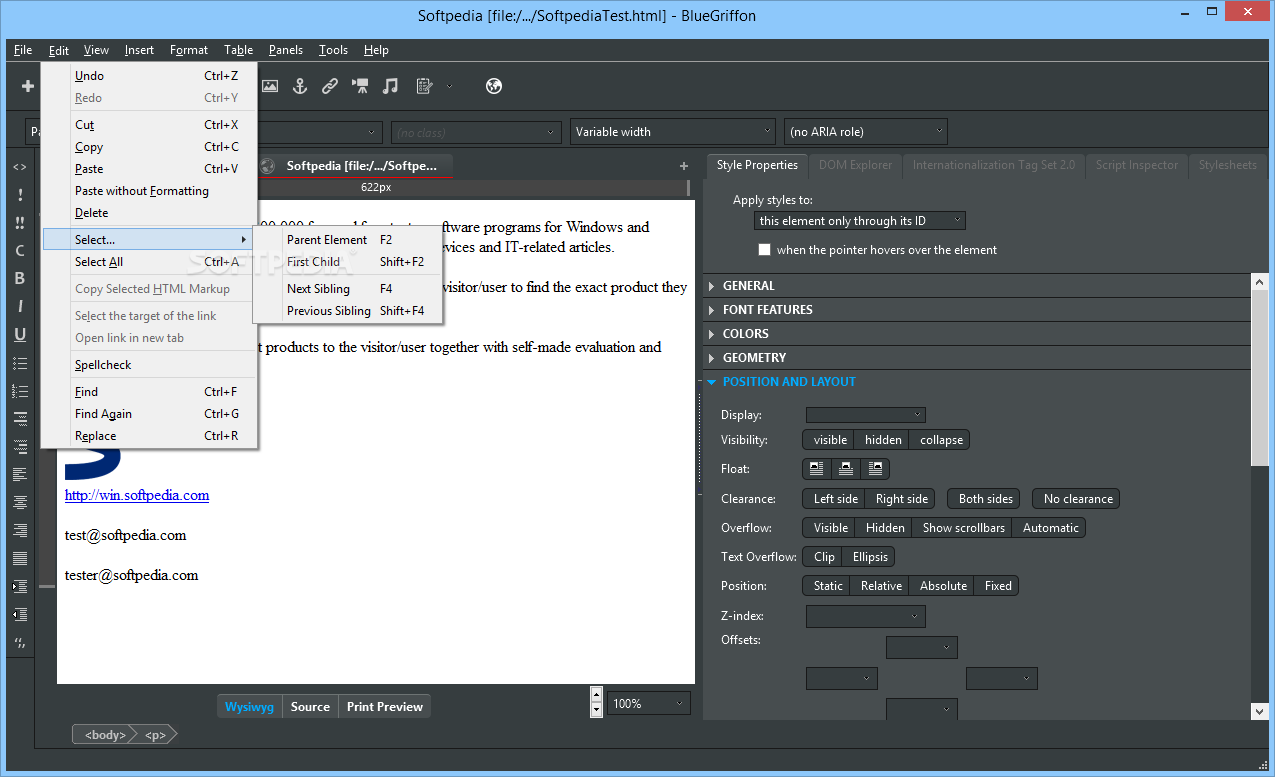
Task: Switch to the Stylesheets tab
Action: tap(1227, 165)
